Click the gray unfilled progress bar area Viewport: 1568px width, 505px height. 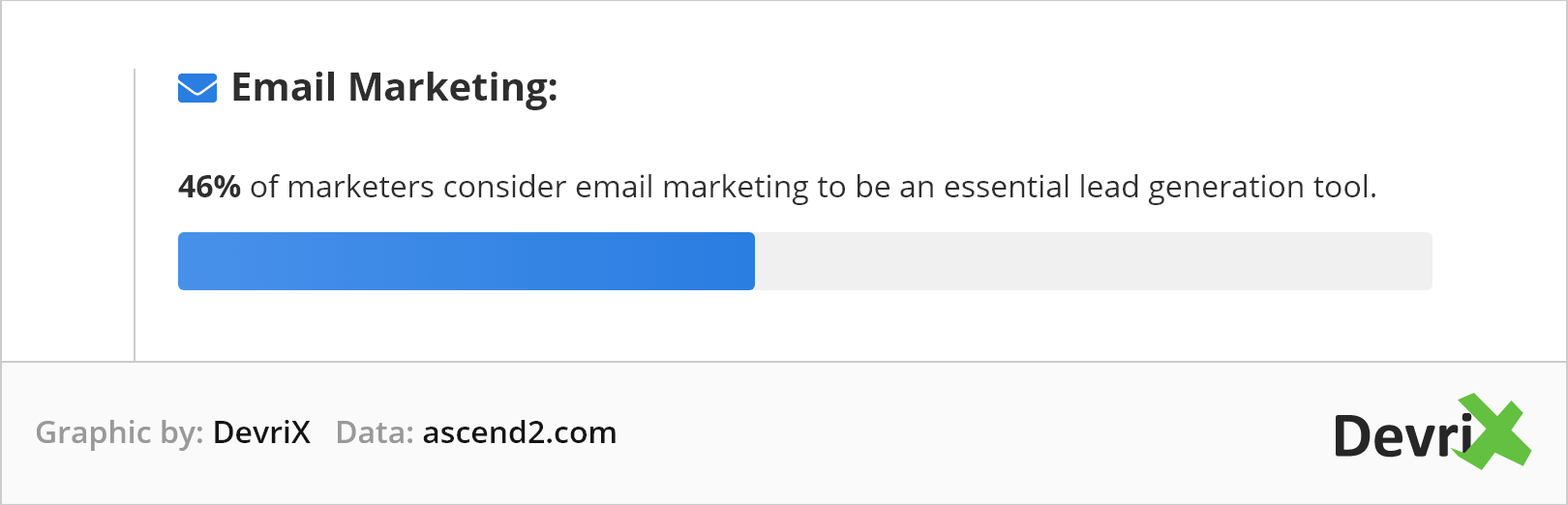[x=1094, y=261]
